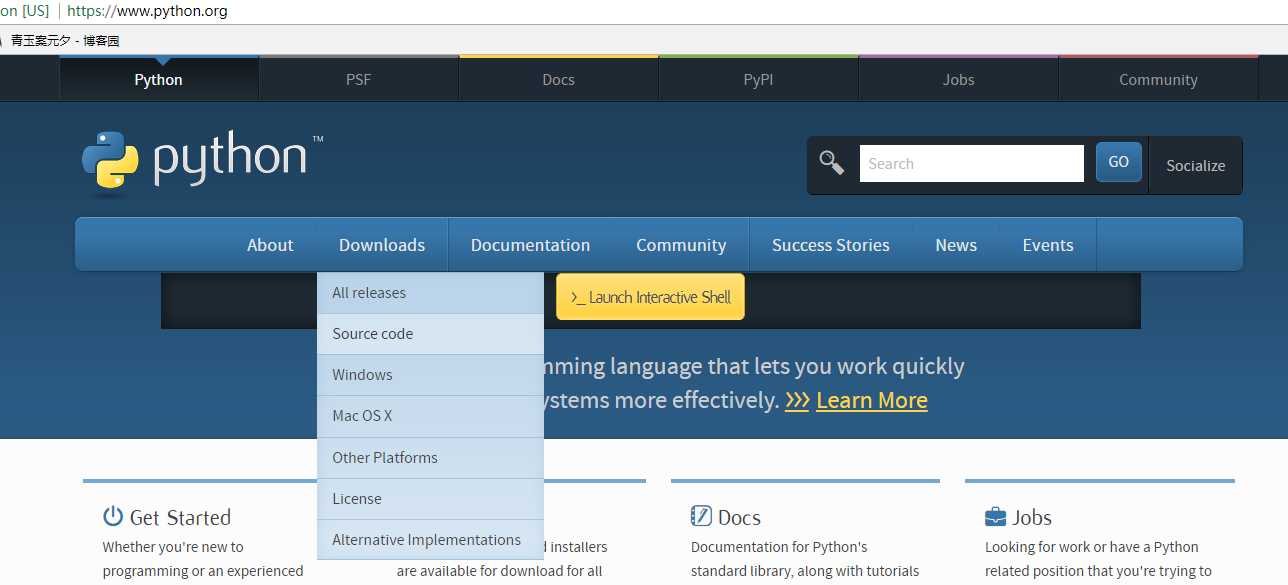
Task: Follow the Learn More link
Action: click(x=872, y=401)
